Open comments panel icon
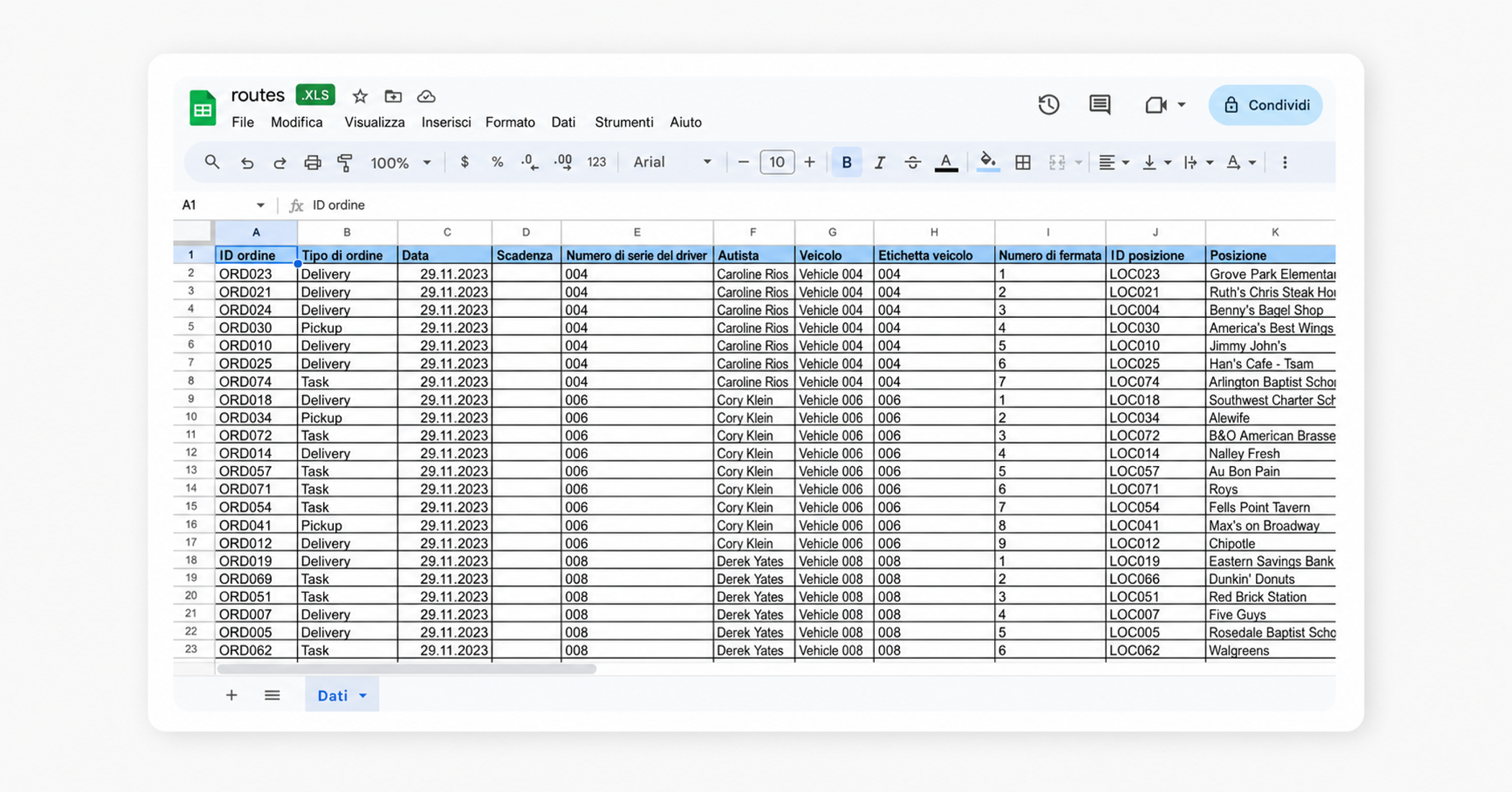This screenshot has width=1512, height=792. coord(1099,105)
